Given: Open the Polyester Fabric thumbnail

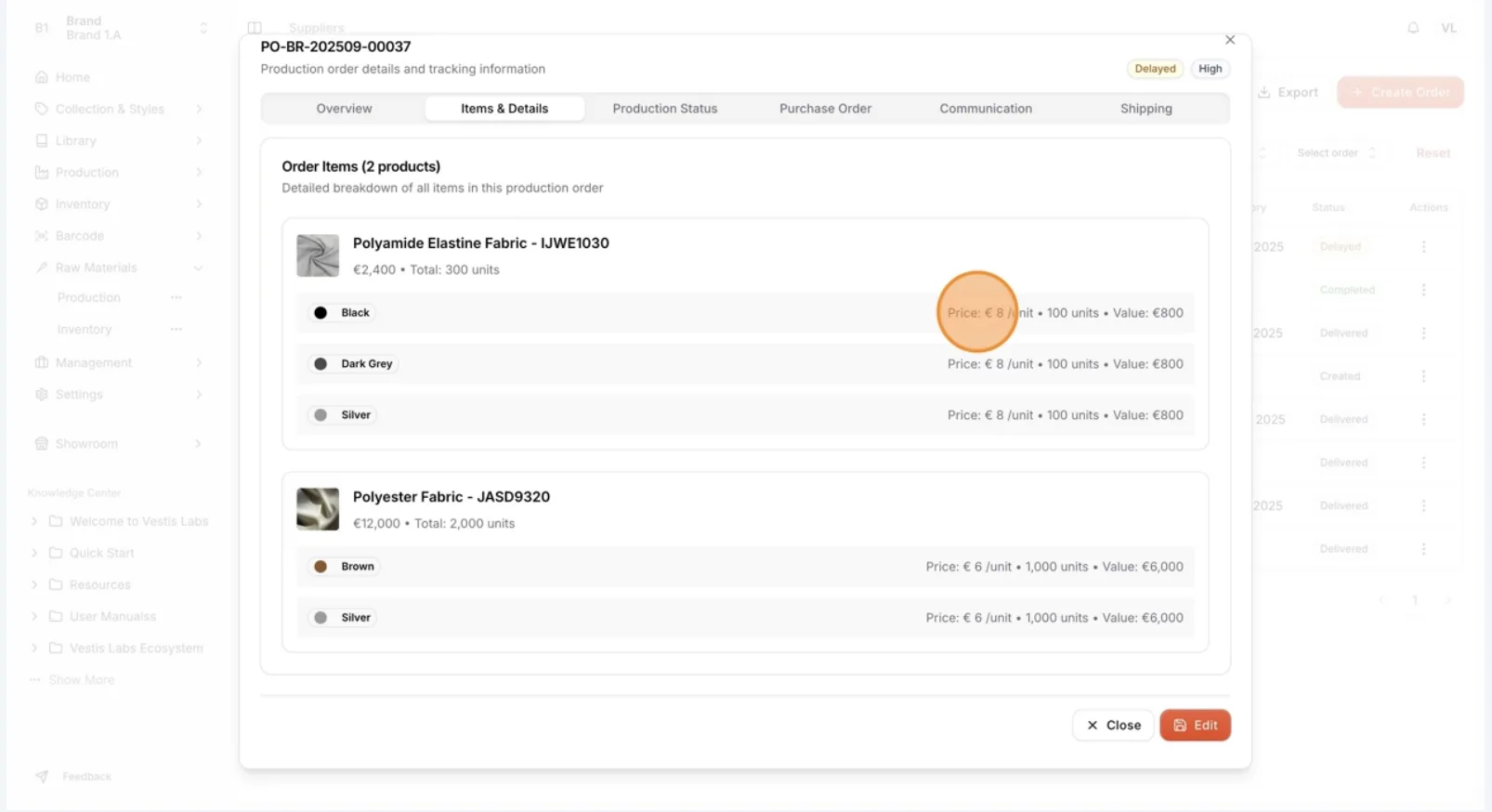Looking at the screenshot, I should (x=318, y=509).
